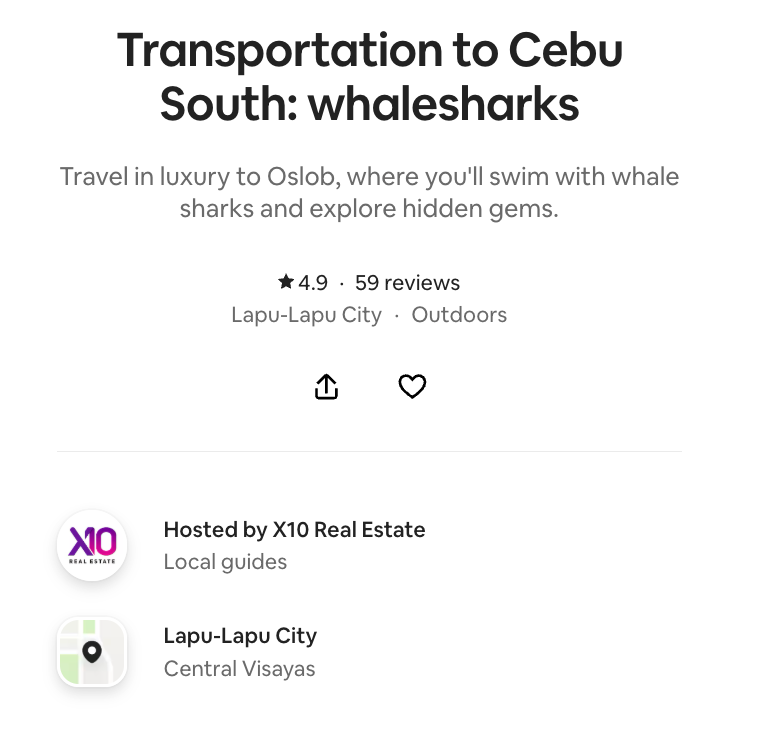Click description line about sharks and hidden gems
Image resolution: width=768 pixels, height=750 pixels.
pos(369,209)
